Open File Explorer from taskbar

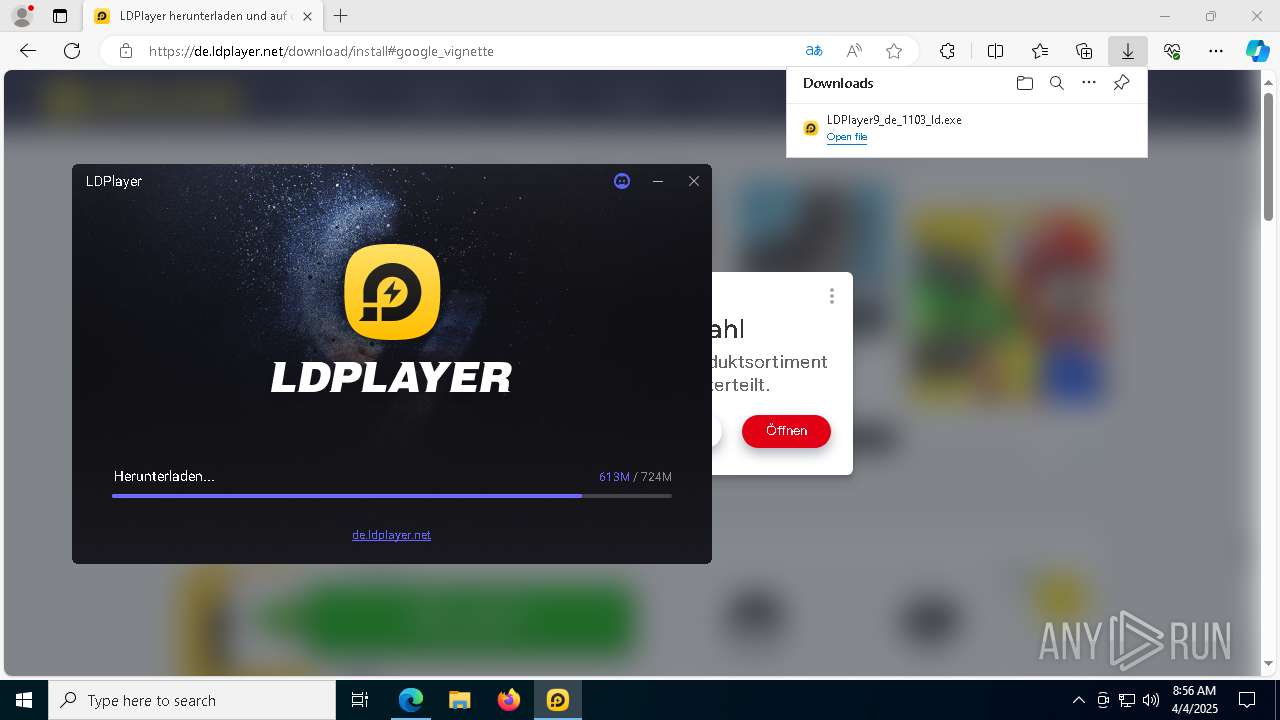(x=460, y=700)
